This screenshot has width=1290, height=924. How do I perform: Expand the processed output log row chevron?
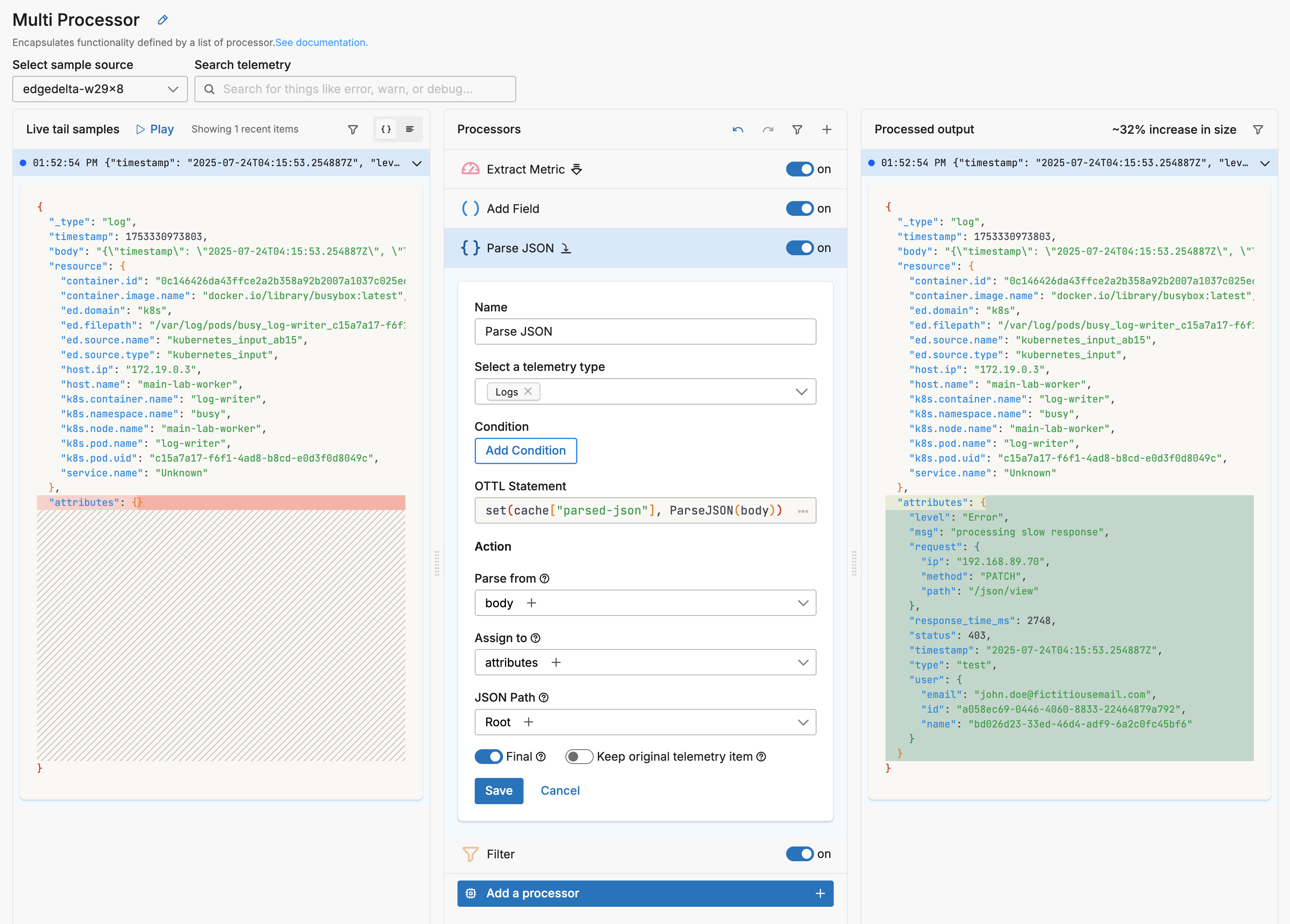coord(1265,163)
